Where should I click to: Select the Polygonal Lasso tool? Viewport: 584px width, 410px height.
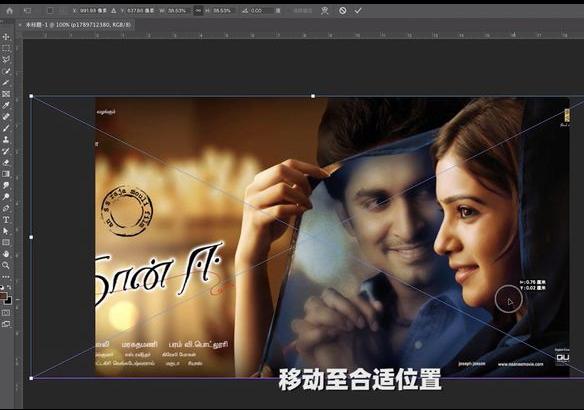pos(6,60)
